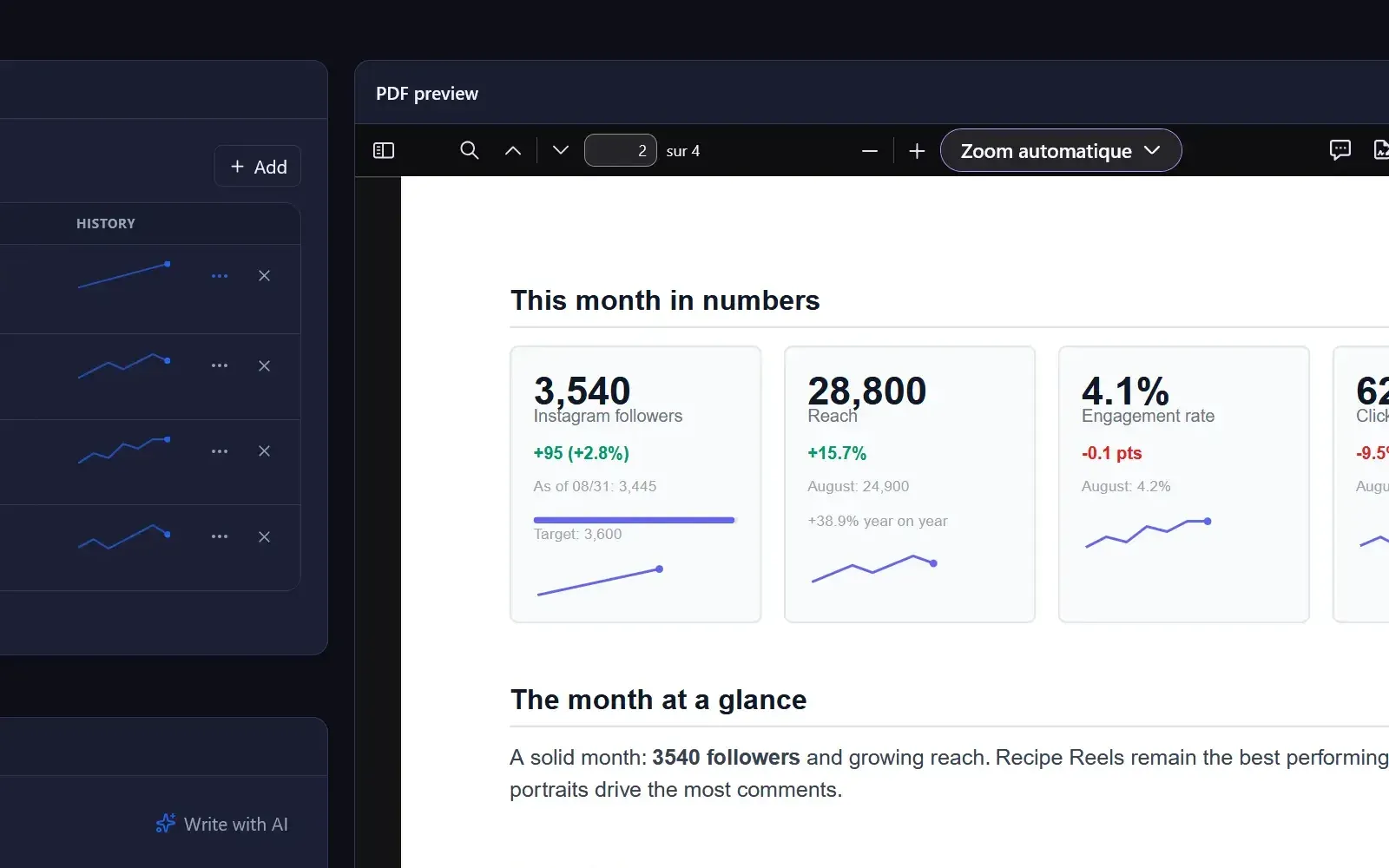Click the +38.9% year on year text
Viewport: 1389px width, 868px height.
(x=878, y=521)
